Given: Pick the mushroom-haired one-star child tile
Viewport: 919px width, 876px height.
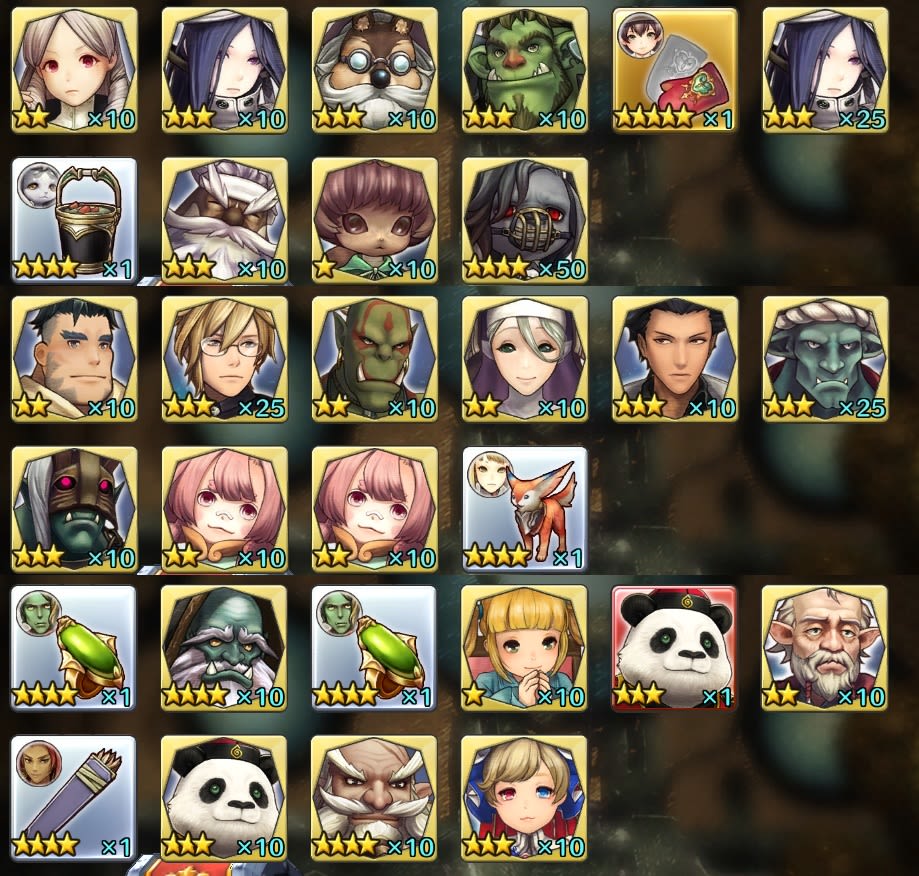Looking at the screenshot, I should (x=375, y=220).
